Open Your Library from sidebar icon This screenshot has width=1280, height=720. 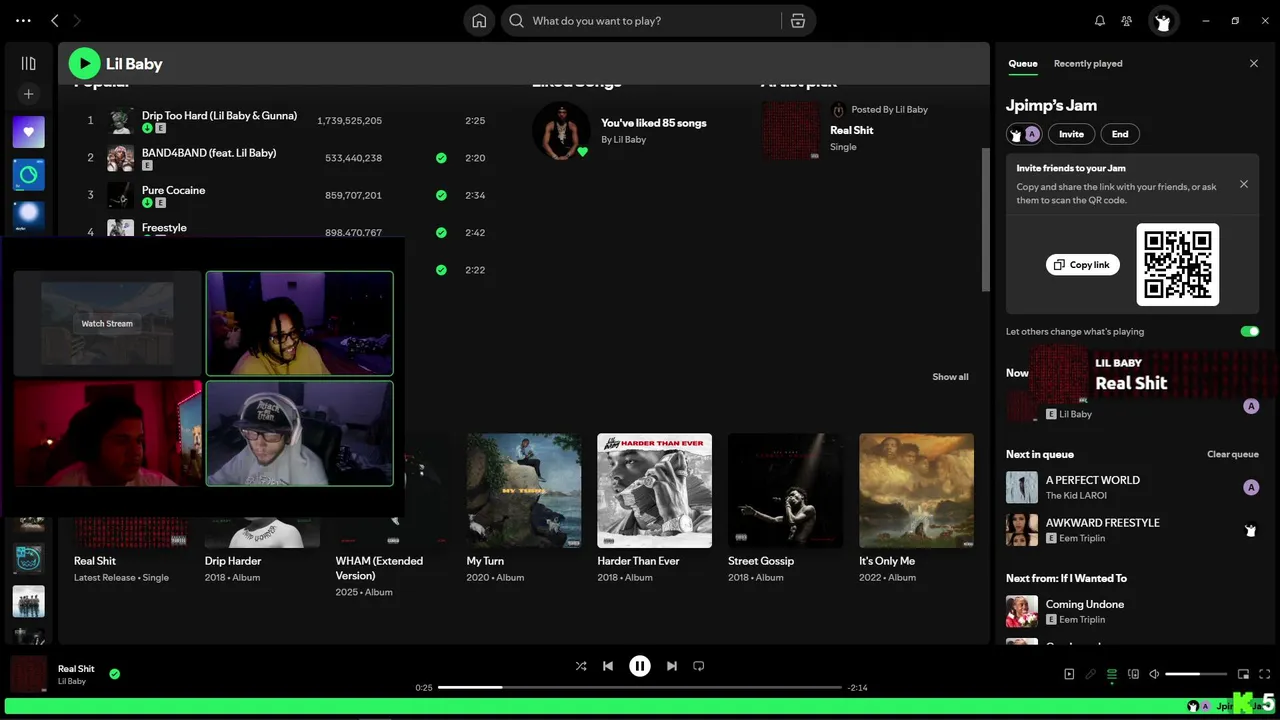pyautogui.click(x=28, y=63)
